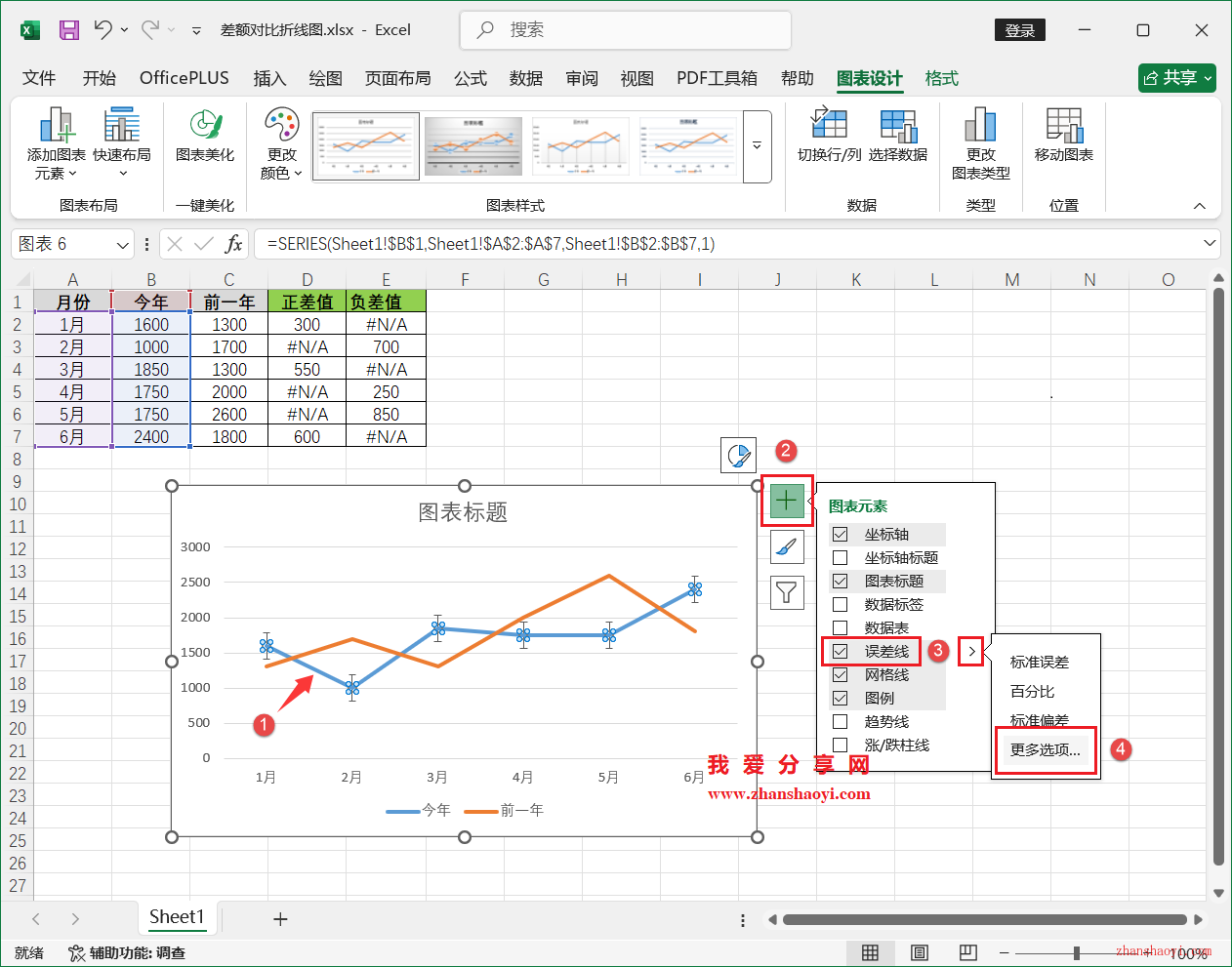Expand the 误差线 submenu arrow
The width and height of the screenshot is (1232, 967).
(x=970, y=651)
